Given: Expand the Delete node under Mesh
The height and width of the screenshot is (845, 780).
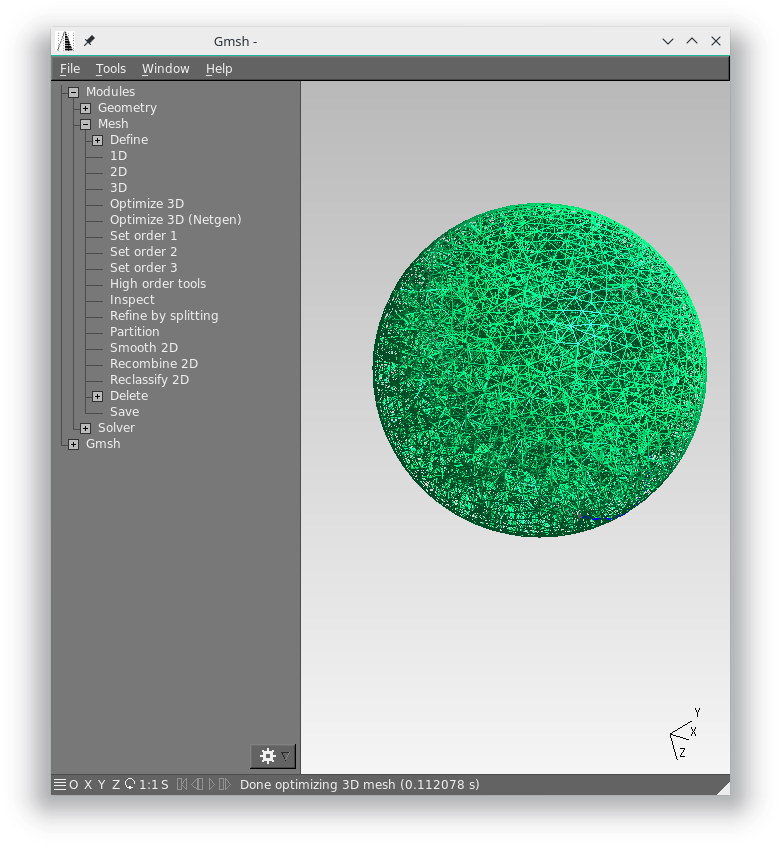Looking at the screenshot, I should (x=98, y=397).
